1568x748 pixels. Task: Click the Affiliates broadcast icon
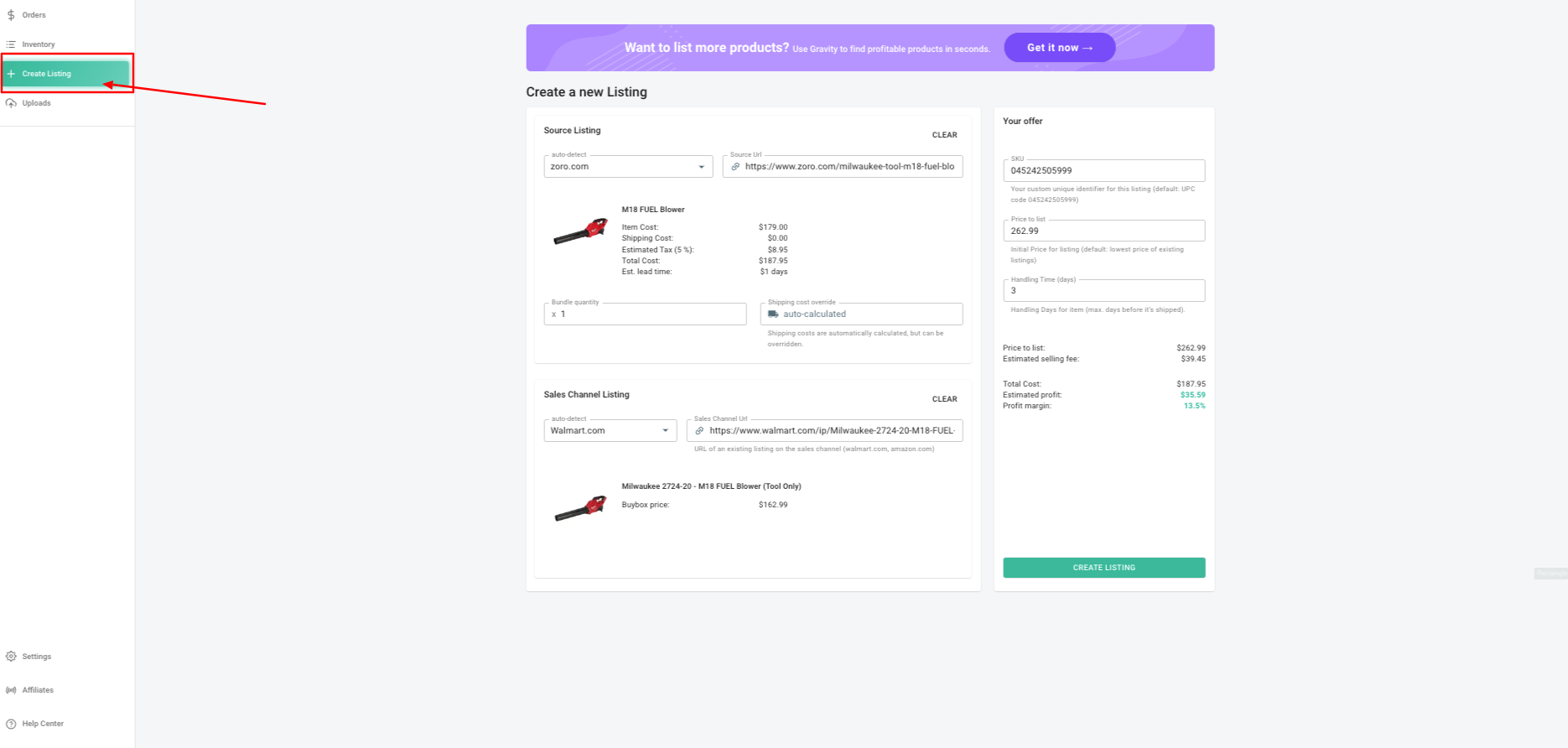click(x=11, y=690)
